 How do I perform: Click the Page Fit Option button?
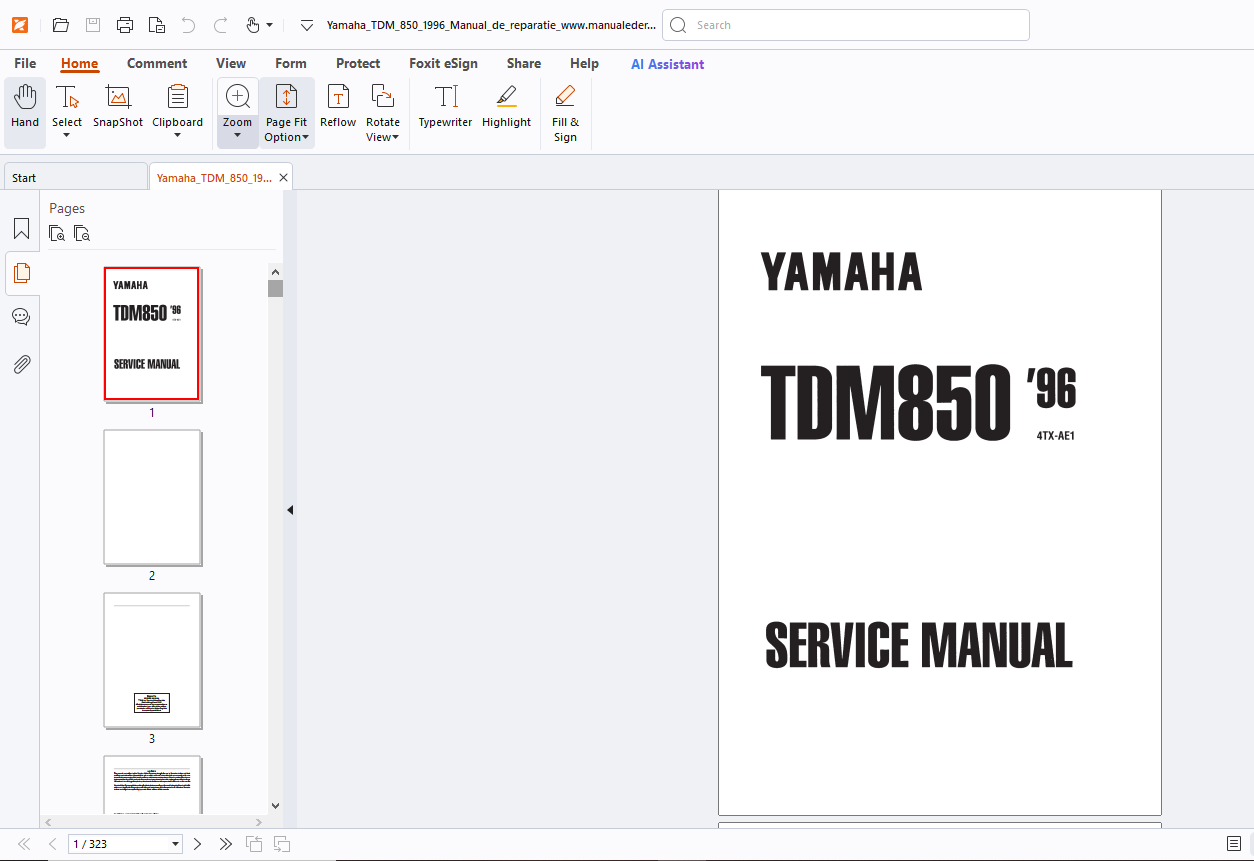[286, 113]
